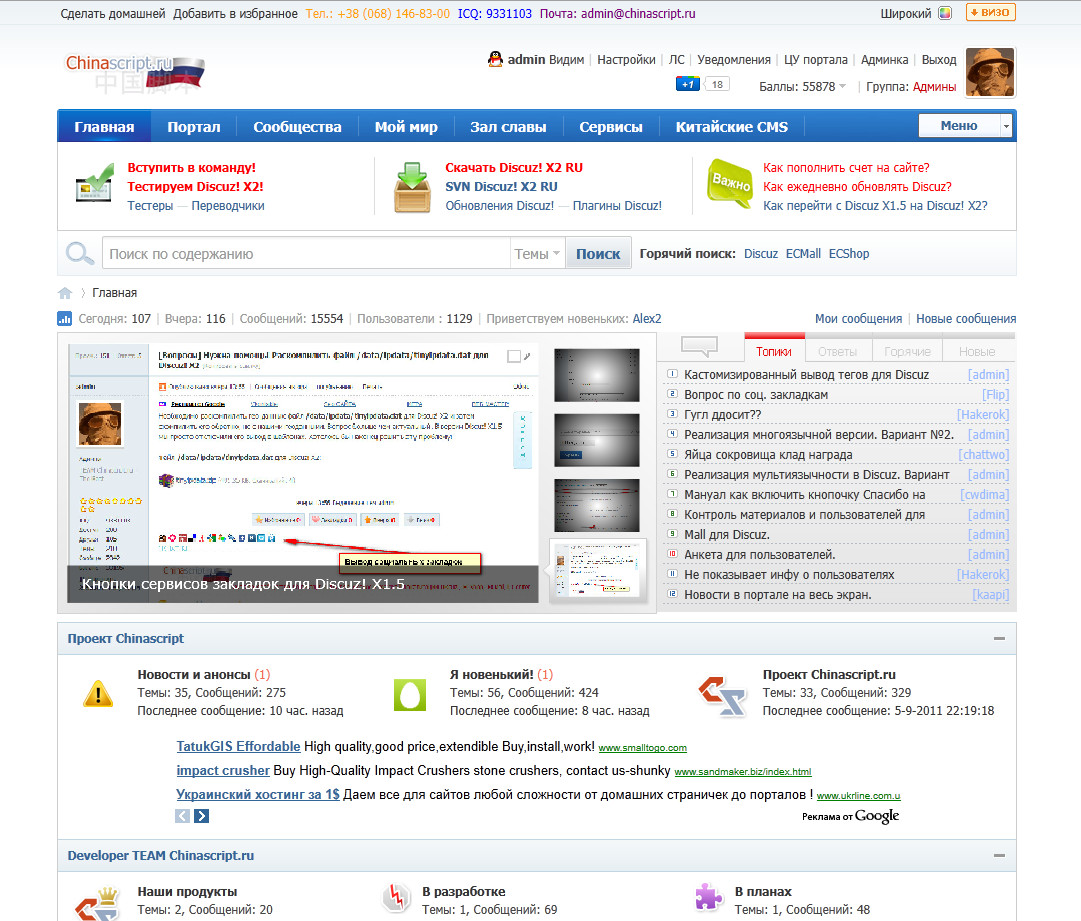Click the green egg newcomer forum icon
This screenshot has width=1081, height=921.
410,695
